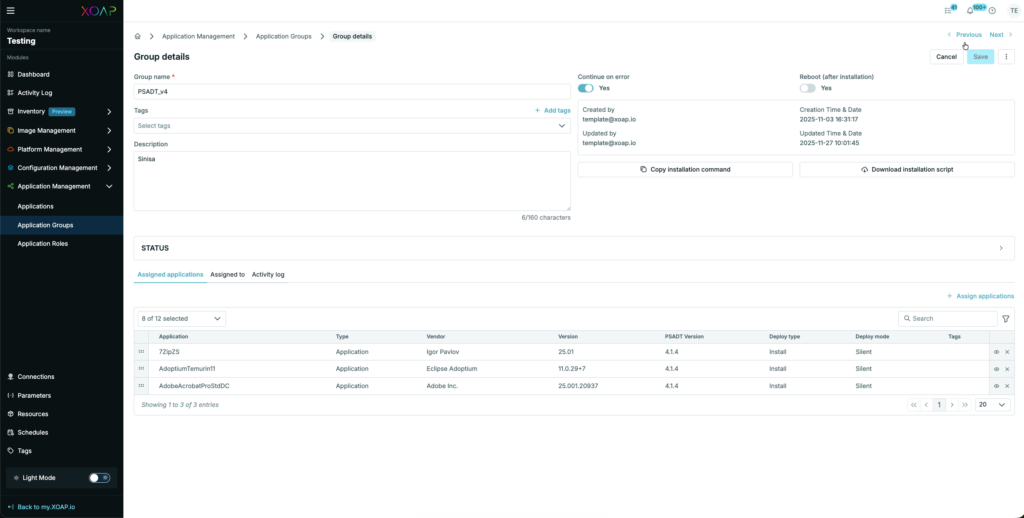Click drag handle icon for AdoptiumTemurin11
Image resolution: width=1024 pixels, height=518 pixels.
(141, 369)
